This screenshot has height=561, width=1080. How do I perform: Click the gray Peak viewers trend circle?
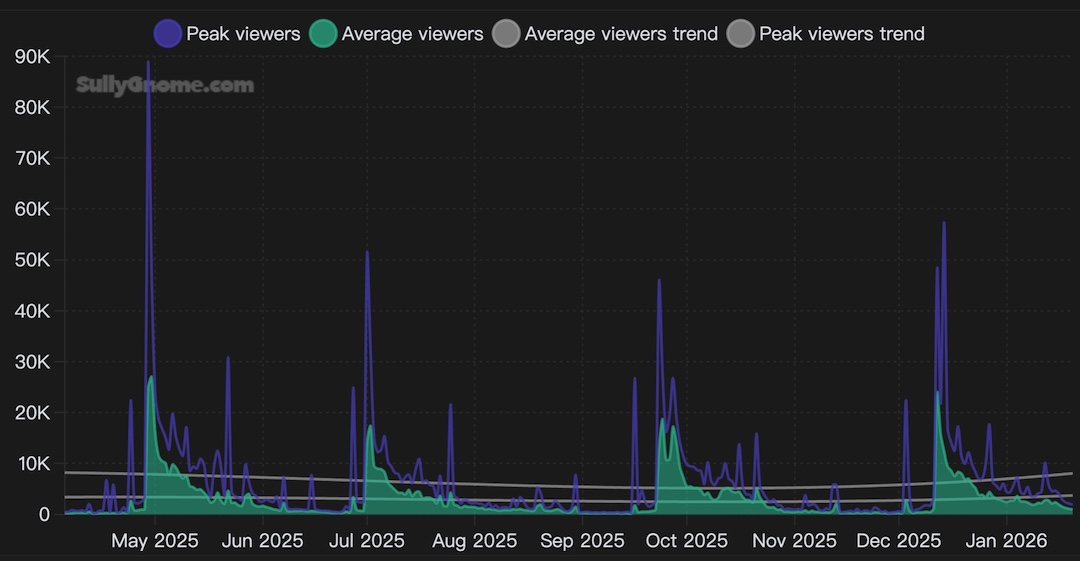741,34
